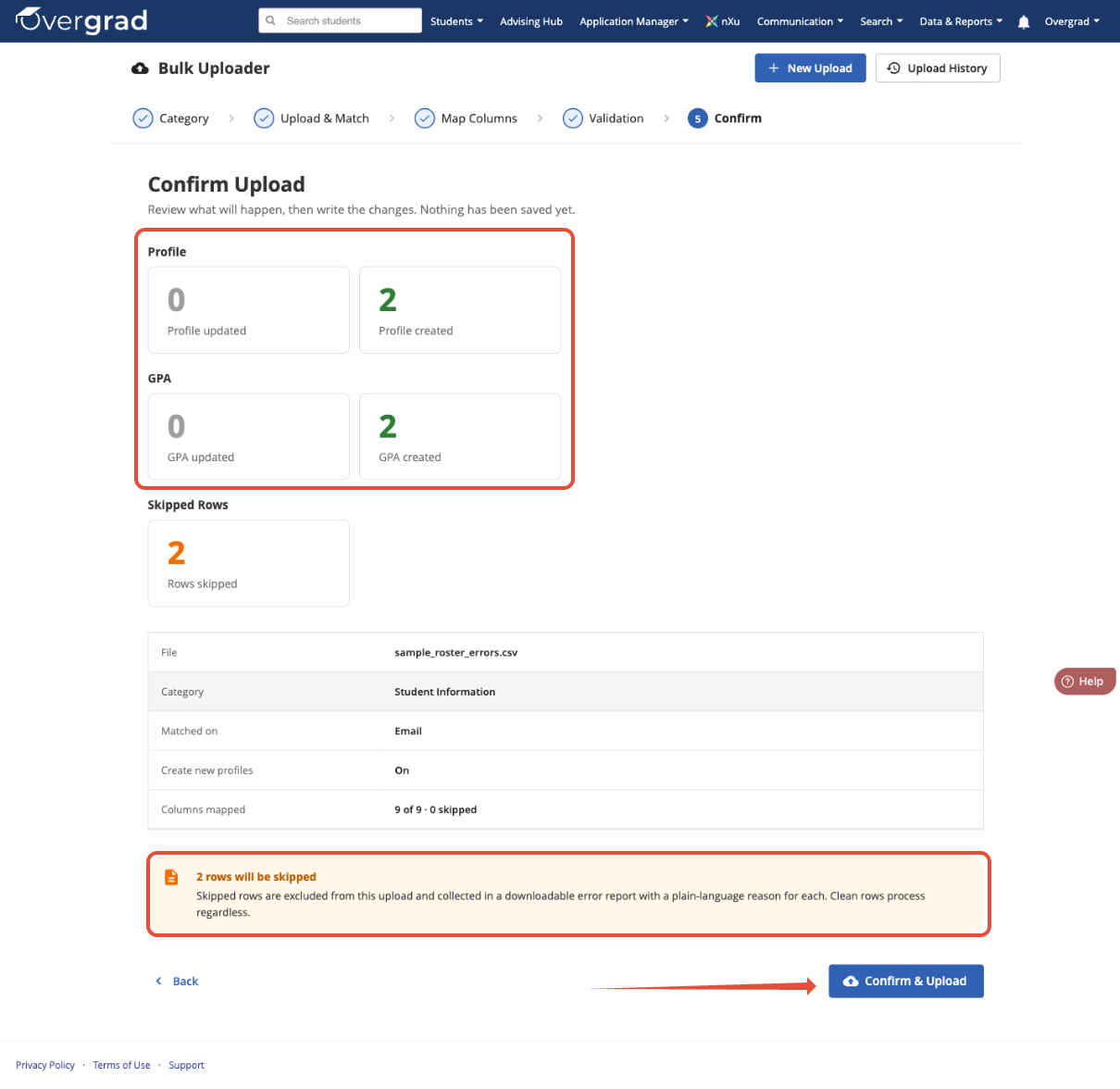Image resolution: width=1120 pixels, height=1089 pixels.
Task: Expand the Data & Reports dropdown
Action: [x=961, y=21]
